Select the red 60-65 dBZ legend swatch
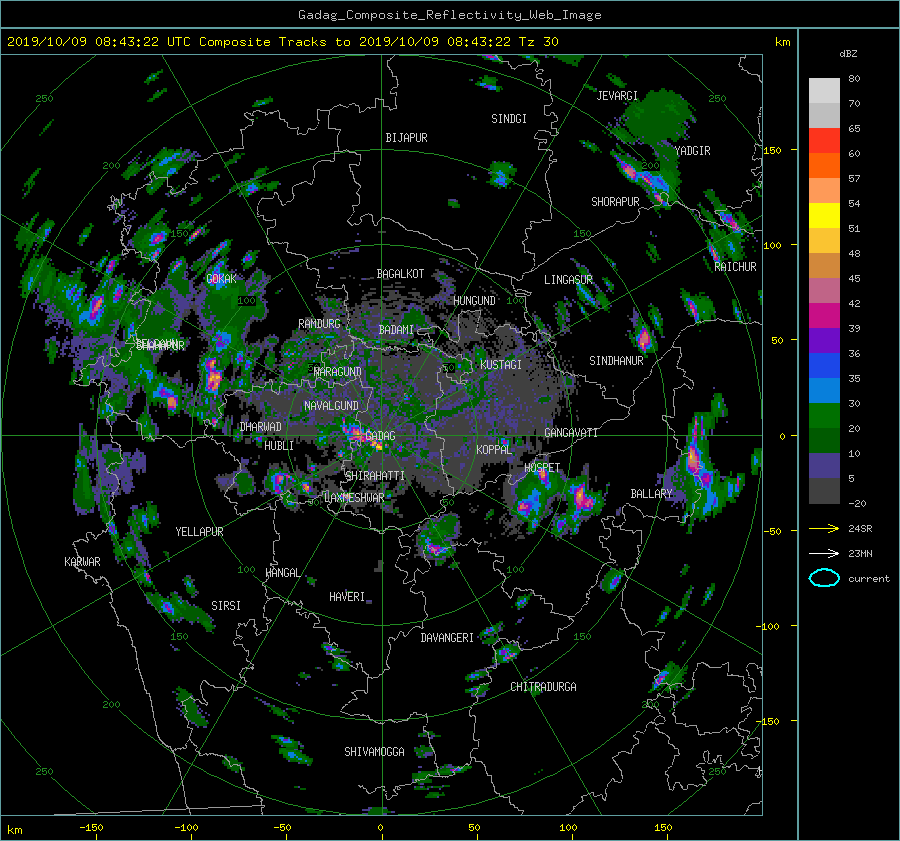This screenshot has height=841, width=900. tap(824, 140)
